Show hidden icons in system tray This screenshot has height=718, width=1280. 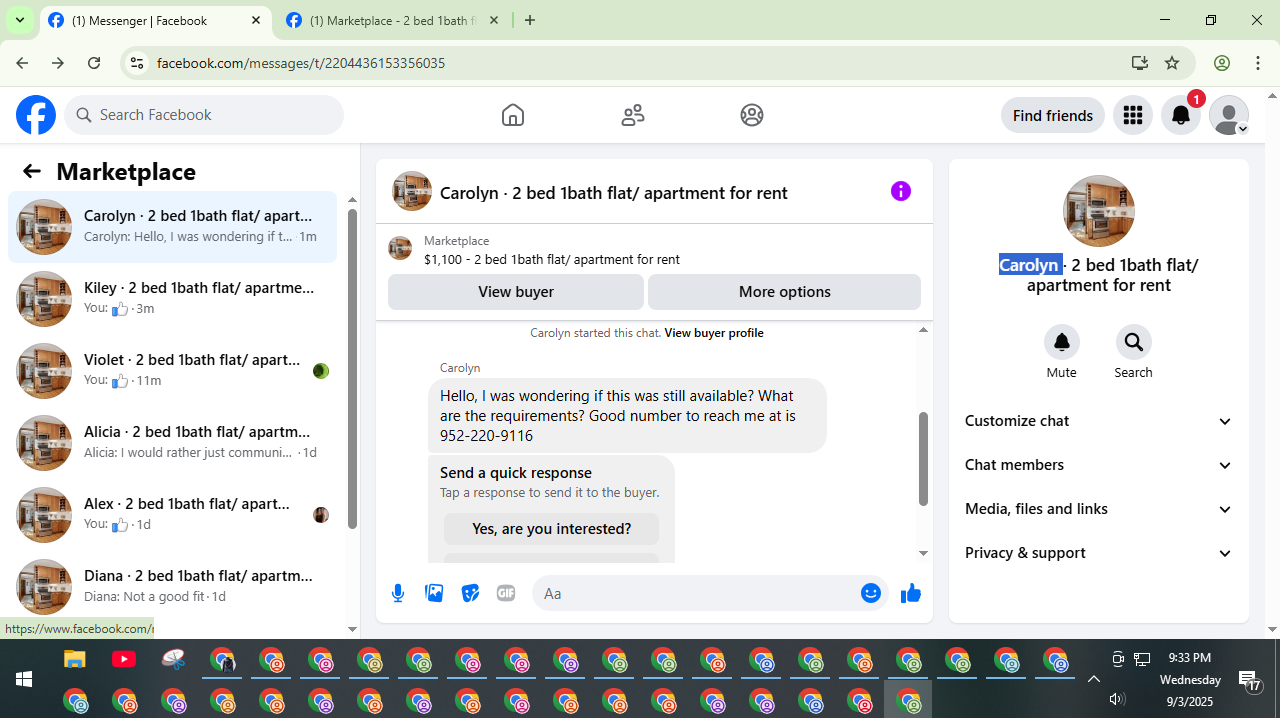[1093, 679]
